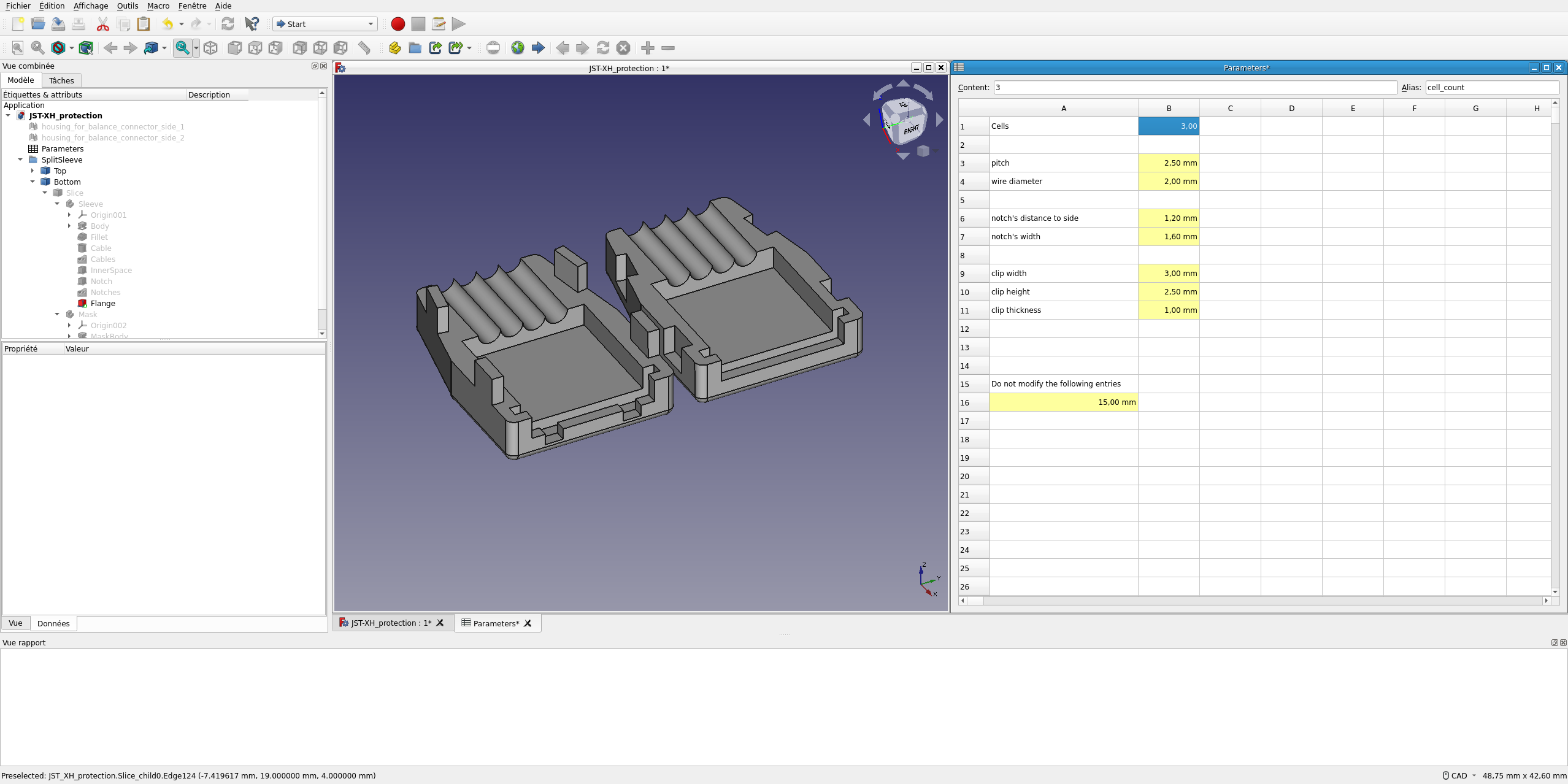Screen dimensions: 1568x784
Task: Click the red macro record button
Action: [398, 24]
